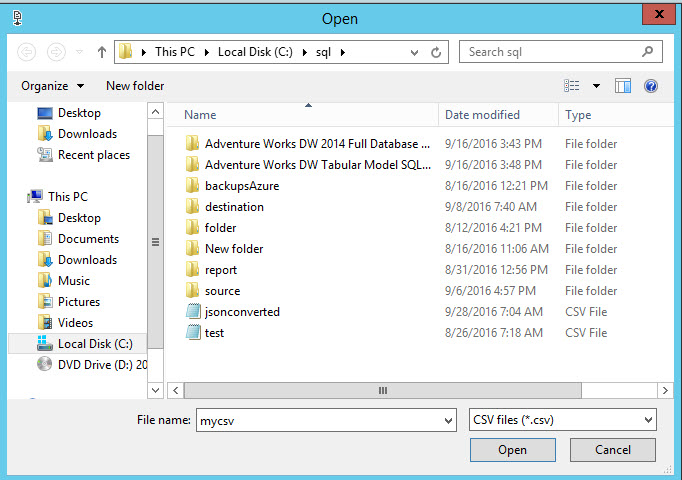Open the address bar history dropdown
This screenshot has height=480, width=682.
click(415, 53)
